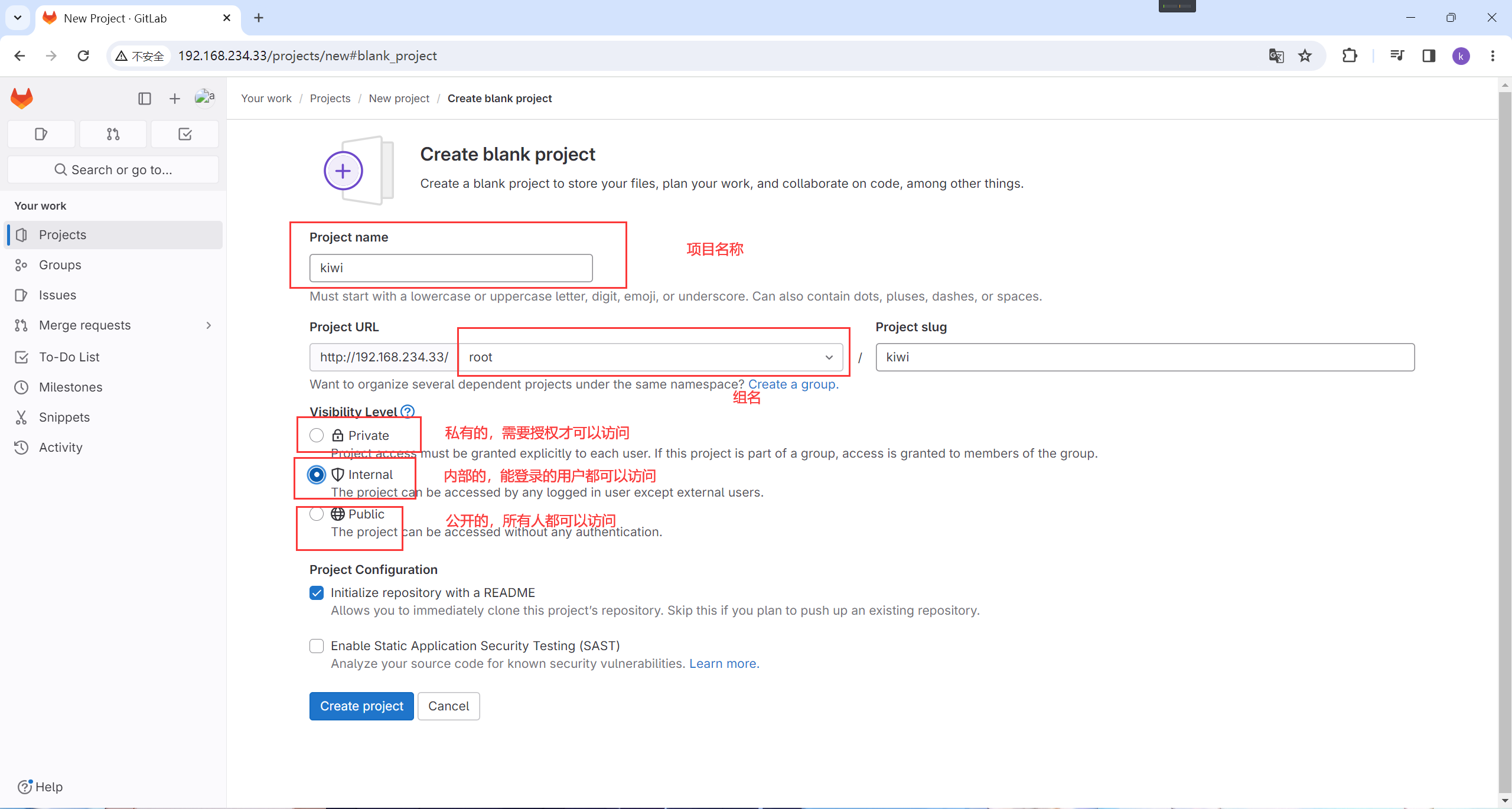The height and width of the screenshot is (809, 1512).
Task: Enable Static Application Security Testing checkbox
Action: 317,646
